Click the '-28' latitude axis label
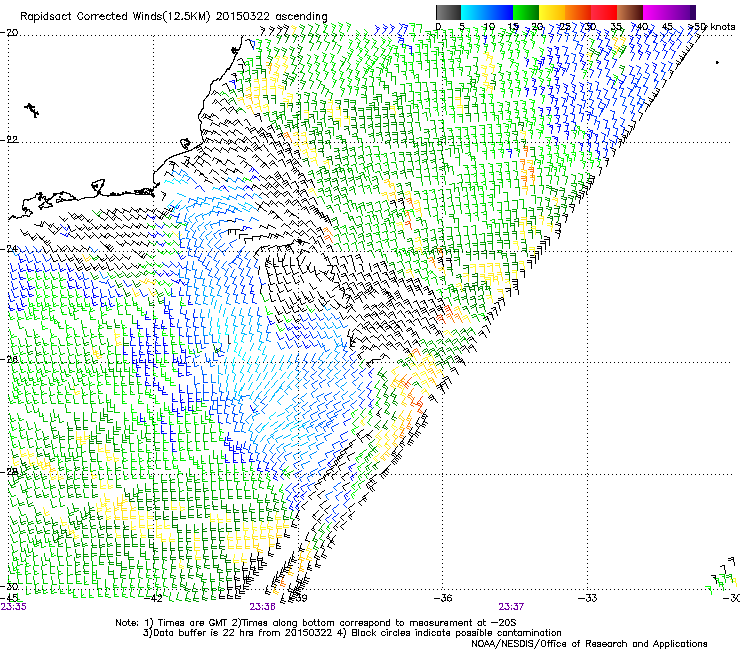The image size is (740, 650). click(9, 472)
